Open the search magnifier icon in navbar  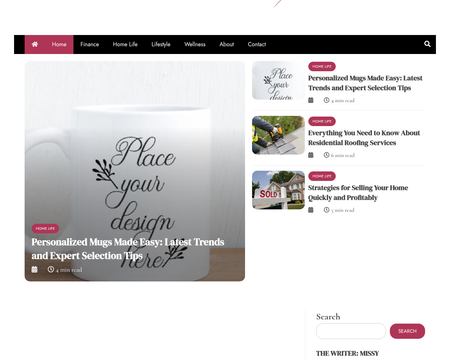click(427, 44)
